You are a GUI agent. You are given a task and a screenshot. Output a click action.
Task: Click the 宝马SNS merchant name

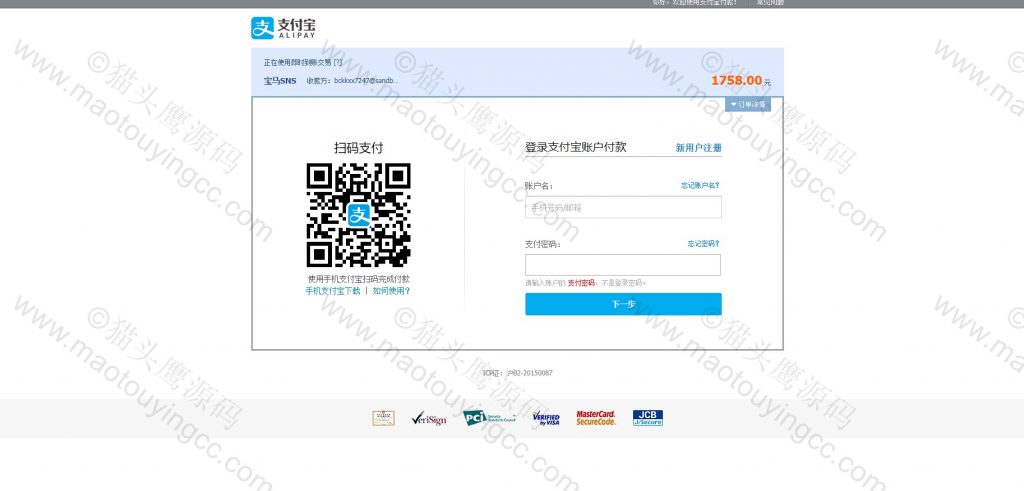[x=280, y=81]
